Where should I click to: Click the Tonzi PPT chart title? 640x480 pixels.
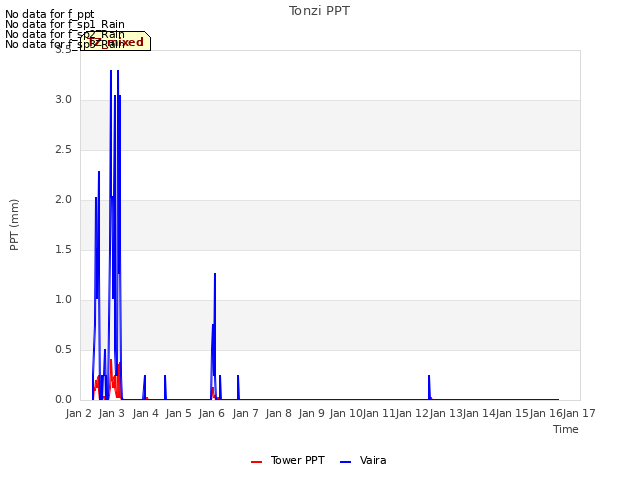[319, 11]
